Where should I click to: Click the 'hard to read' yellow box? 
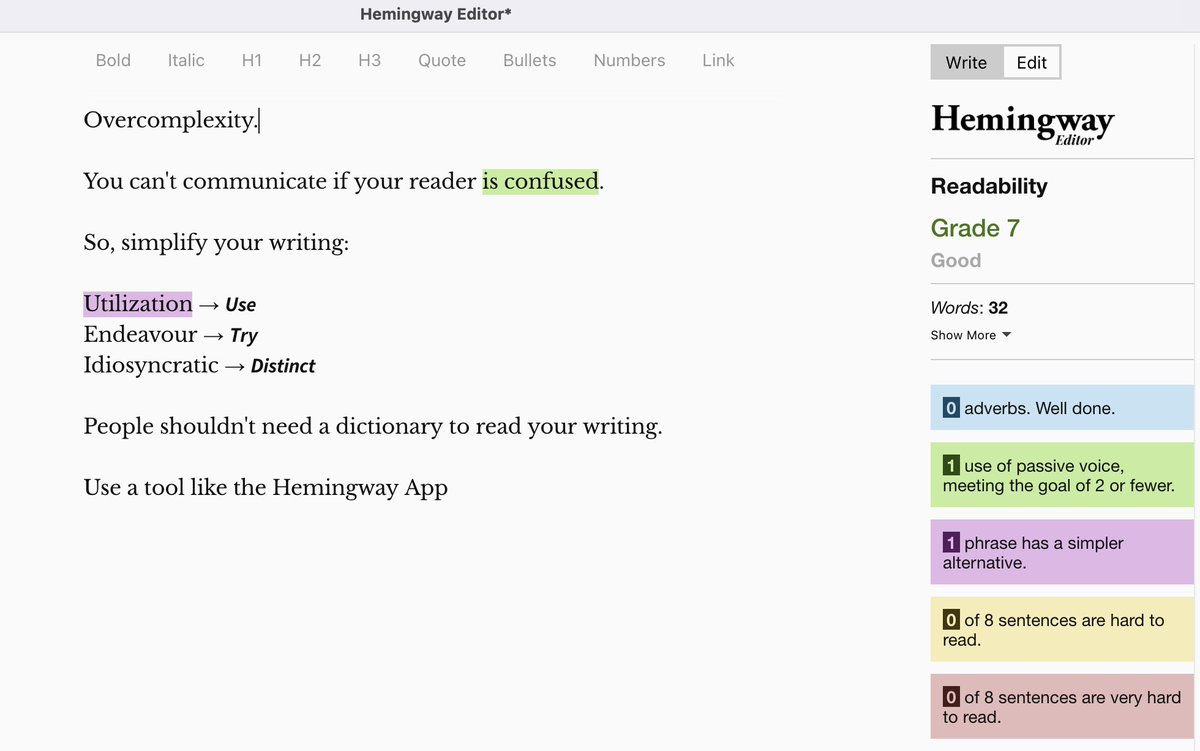pyautogui.click(x=1062, y=630)
